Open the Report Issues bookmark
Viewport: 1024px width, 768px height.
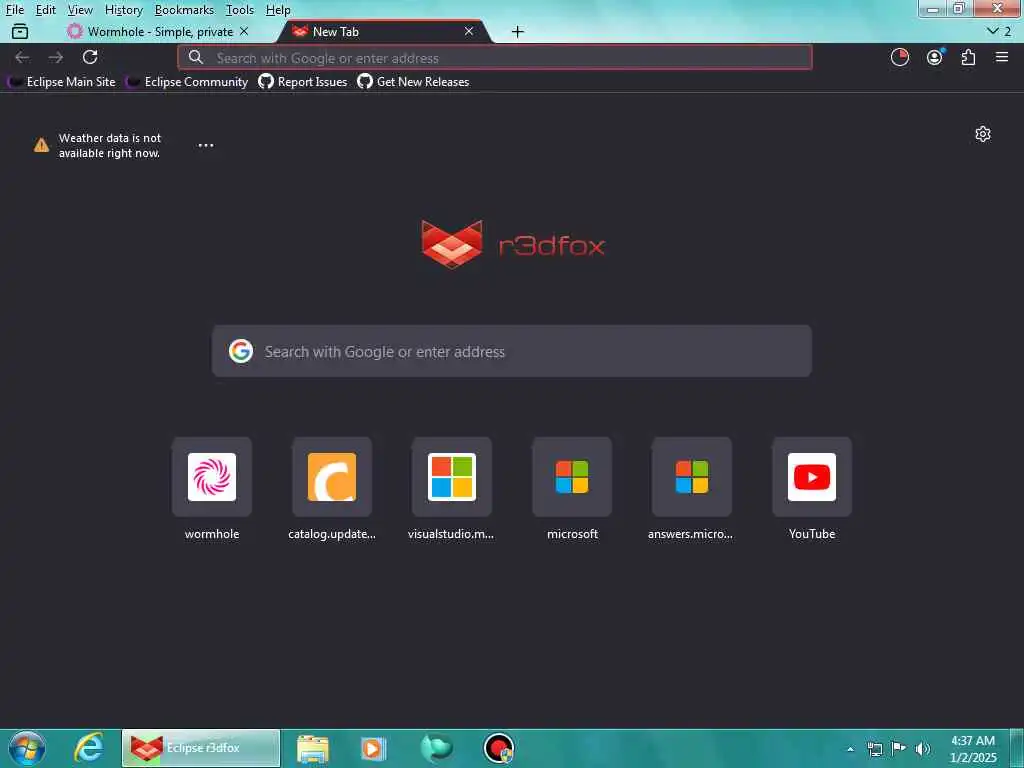(x=303, y=82)
